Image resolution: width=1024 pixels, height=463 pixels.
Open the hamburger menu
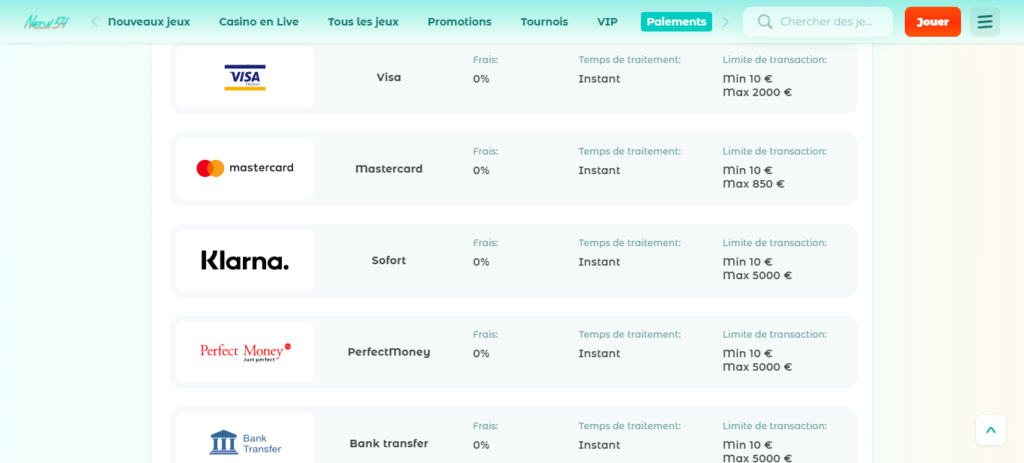[x=985, y=22]
